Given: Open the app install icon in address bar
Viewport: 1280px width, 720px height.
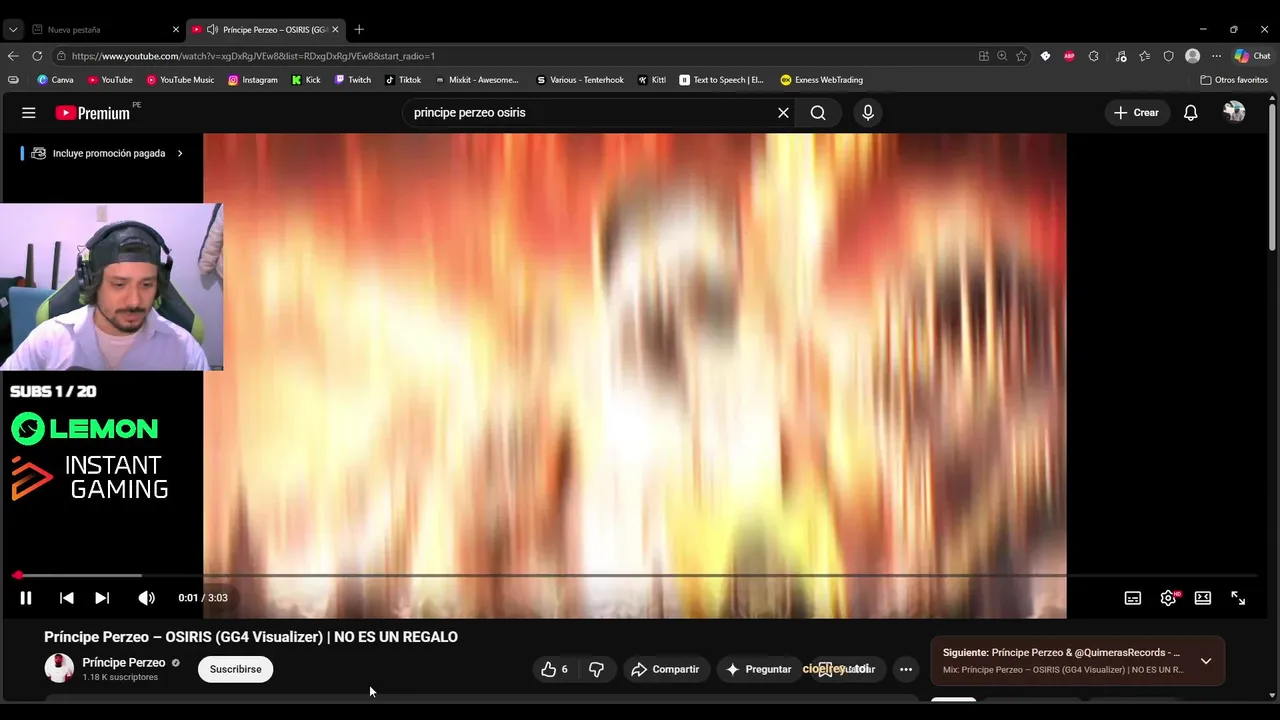Looking at the screenshot, I should pyautogui.click(x=983, y=56).
